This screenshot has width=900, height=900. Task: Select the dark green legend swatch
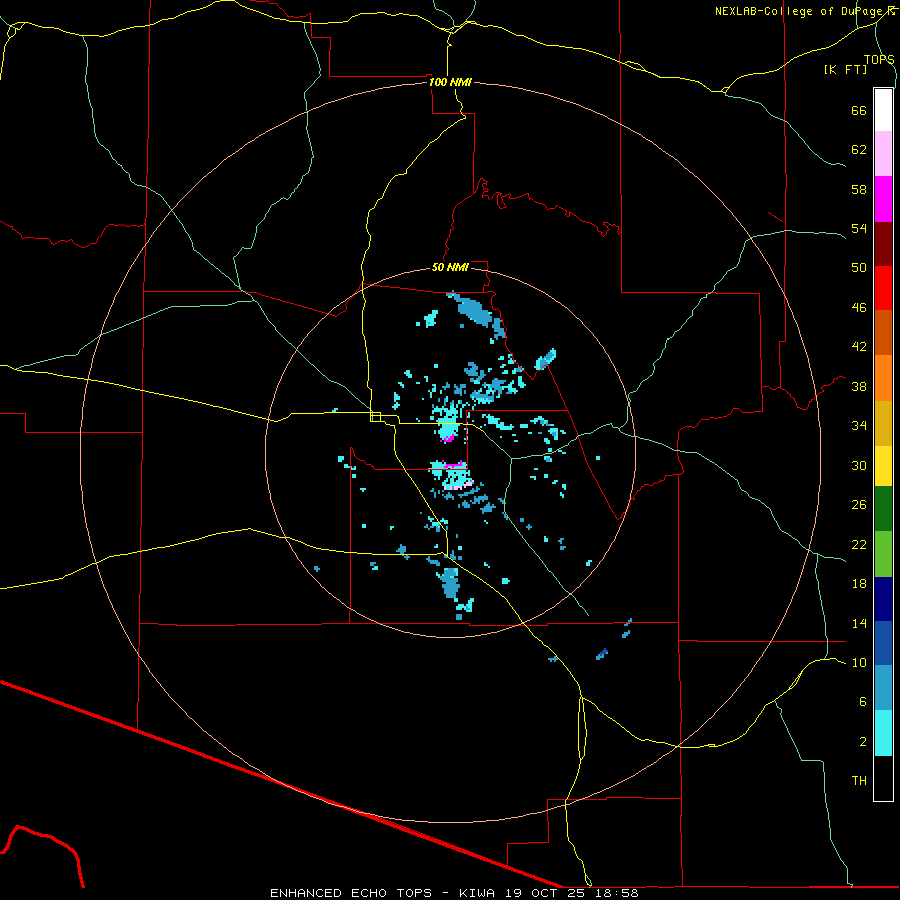tap(883, 509)
